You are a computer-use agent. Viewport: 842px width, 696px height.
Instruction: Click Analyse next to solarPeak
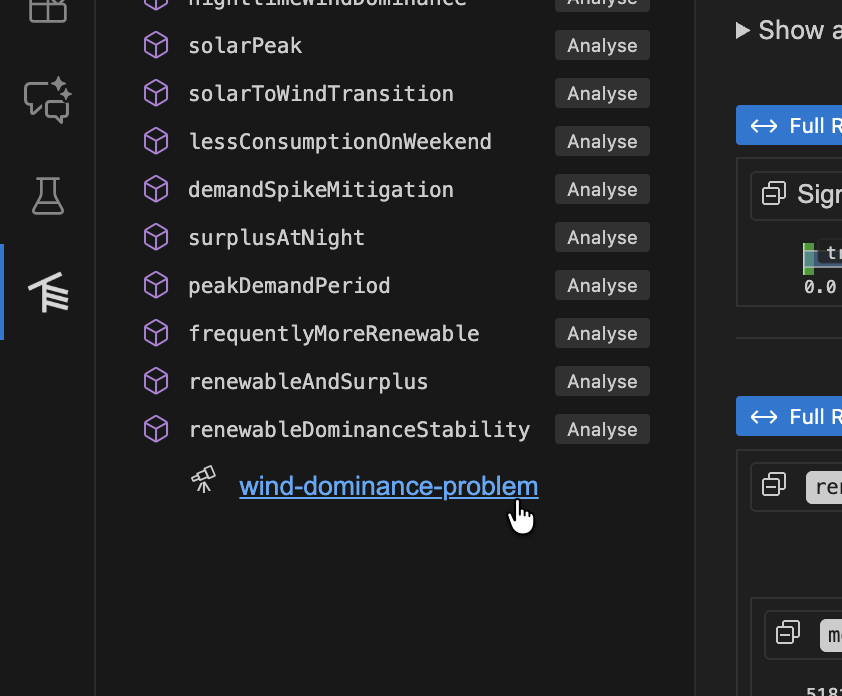pos(601,45)
